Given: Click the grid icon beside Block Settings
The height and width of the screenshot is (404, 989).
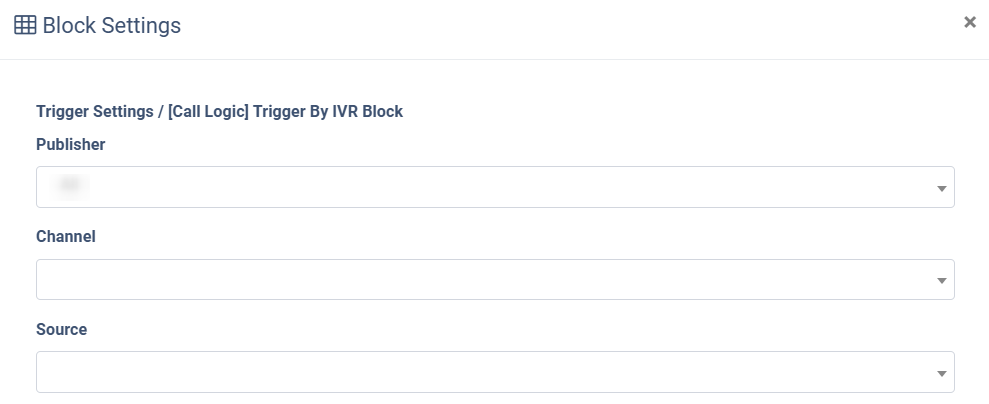Looking at the screenshot, I should (25, 25).
